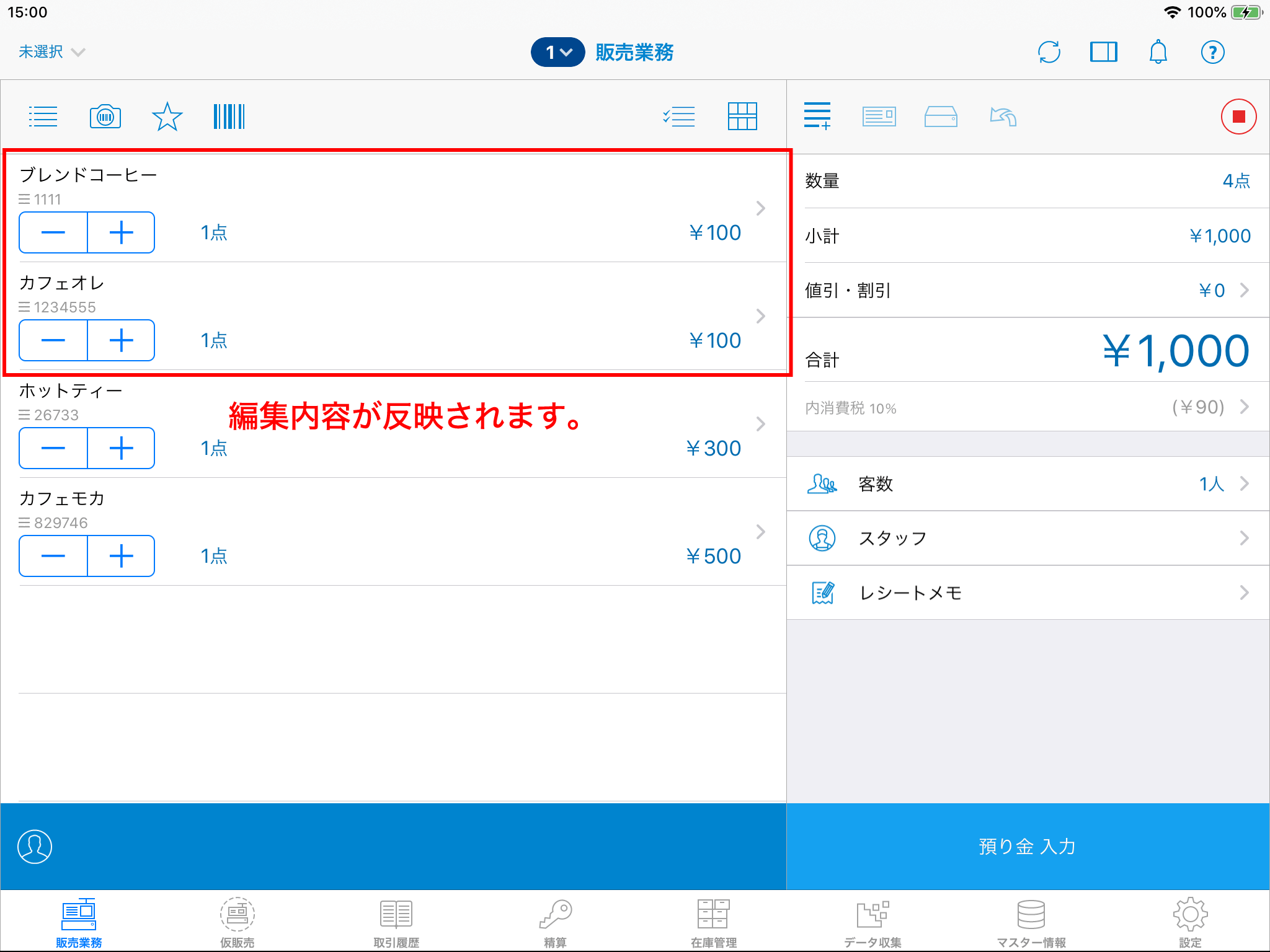Open the register number 1 dropdown
1270x952 pixels.
[x=557, y=52]
